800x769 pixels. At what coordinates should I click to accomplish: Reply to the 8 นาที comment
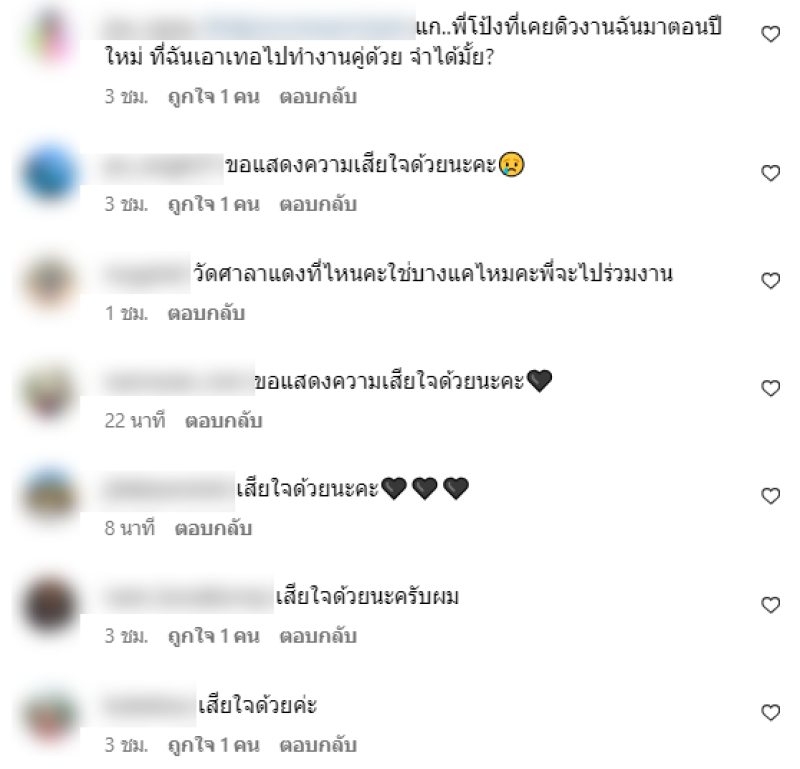[x=213, y=528]
